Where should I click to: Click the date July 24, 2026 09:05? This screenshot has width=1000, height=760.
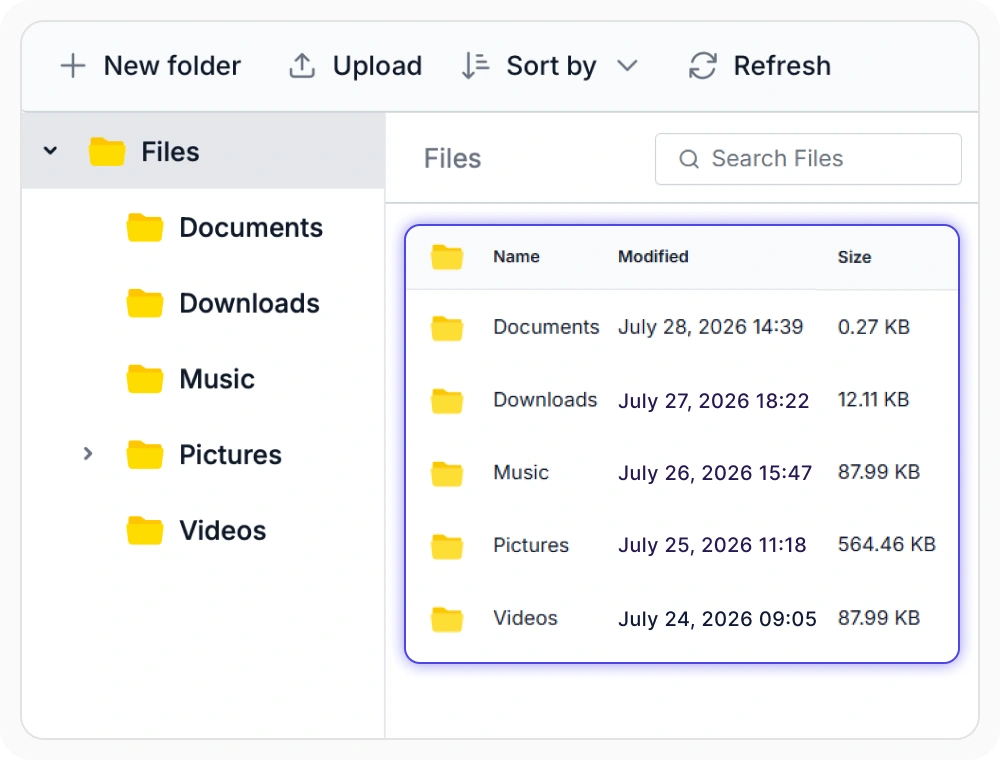(x=717, y=619)
